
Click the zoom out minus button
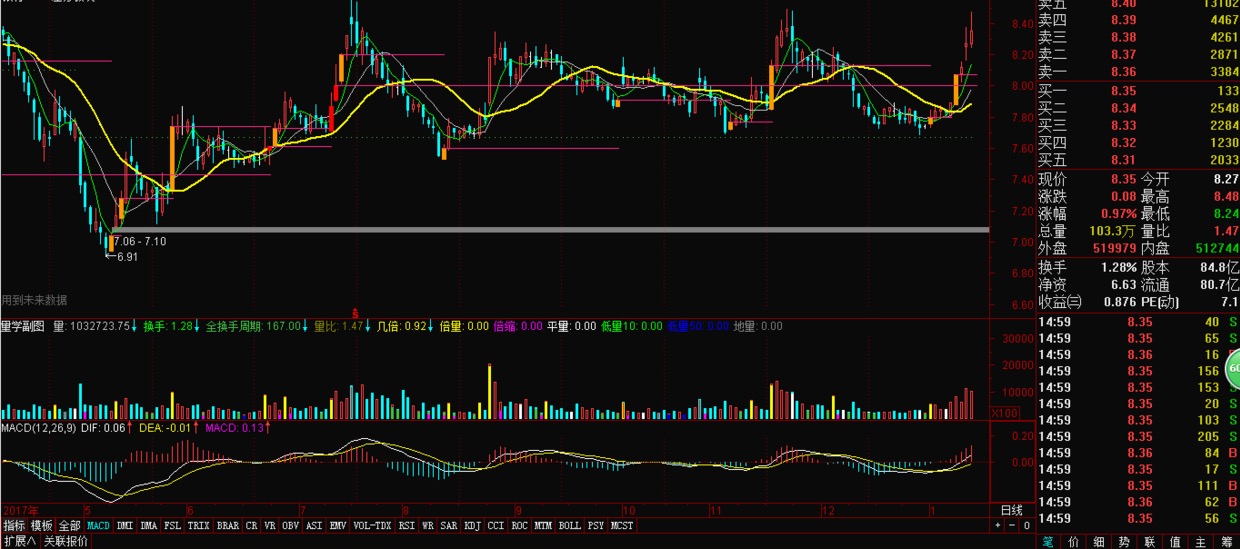(x=1011, y=525)
